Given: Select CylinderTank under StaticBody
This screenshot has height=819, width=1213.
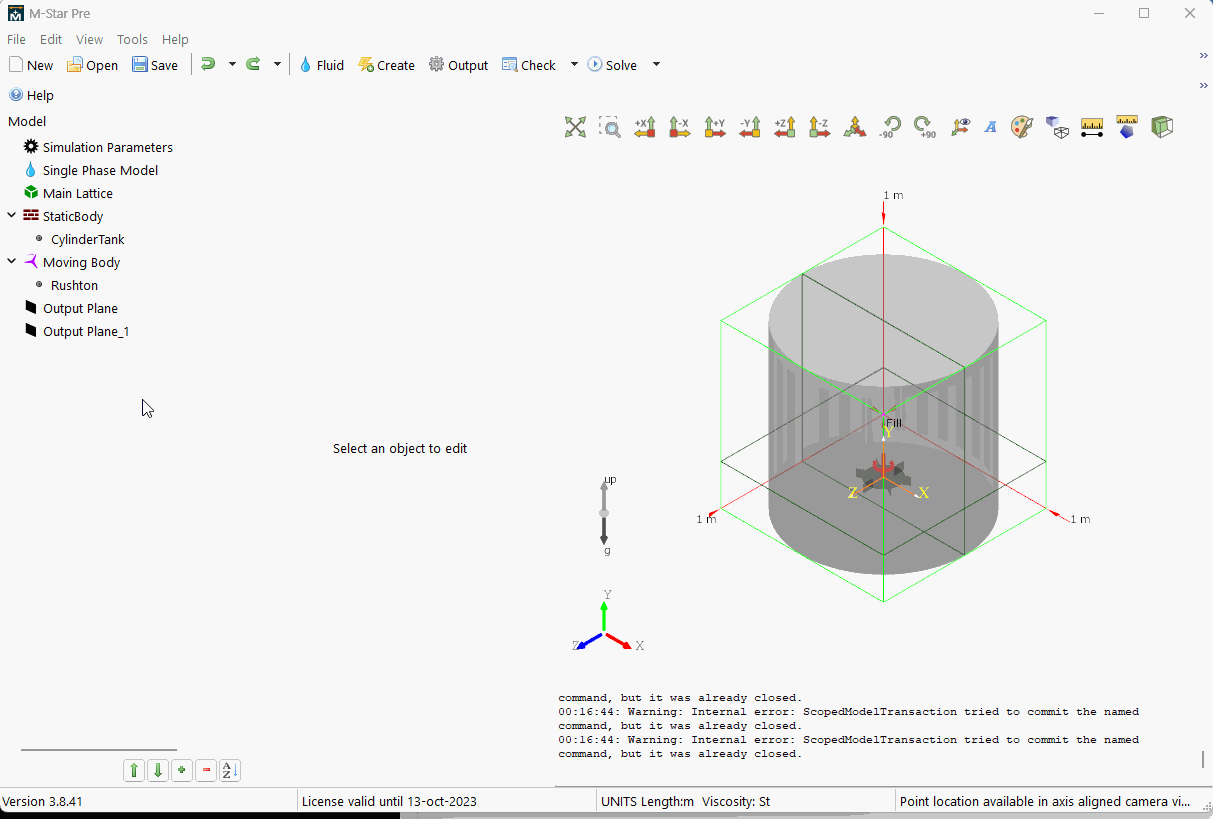Looking at the screenshot, I should point(80,239).
